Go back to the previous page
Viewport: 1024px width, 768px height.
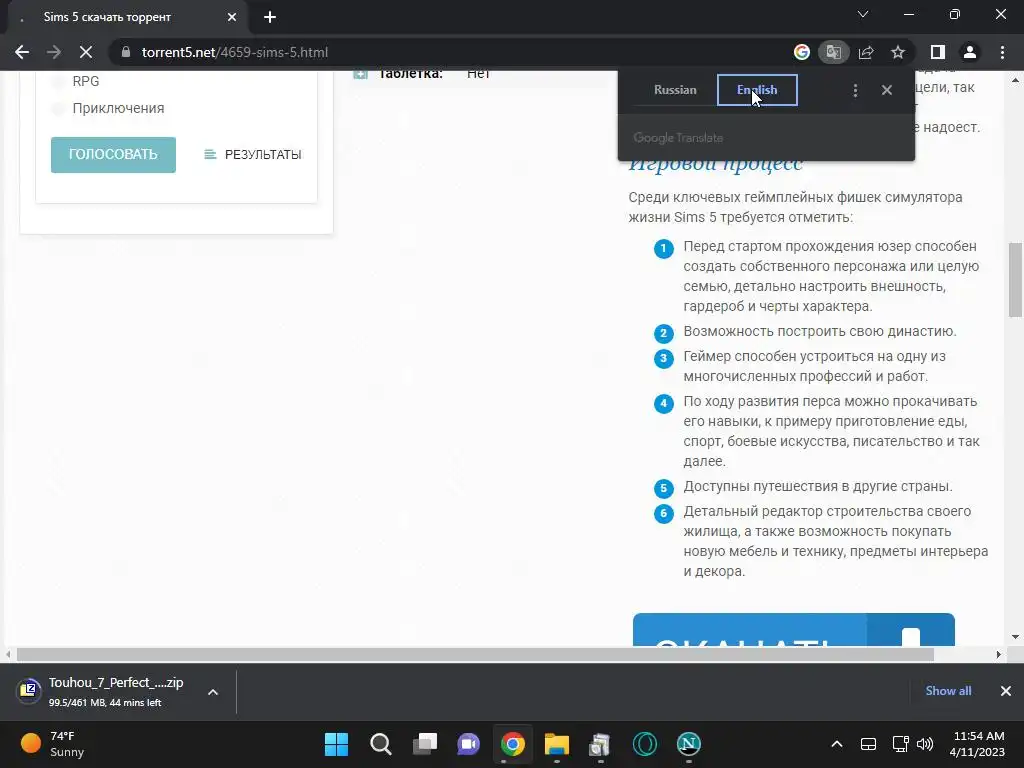22,52
